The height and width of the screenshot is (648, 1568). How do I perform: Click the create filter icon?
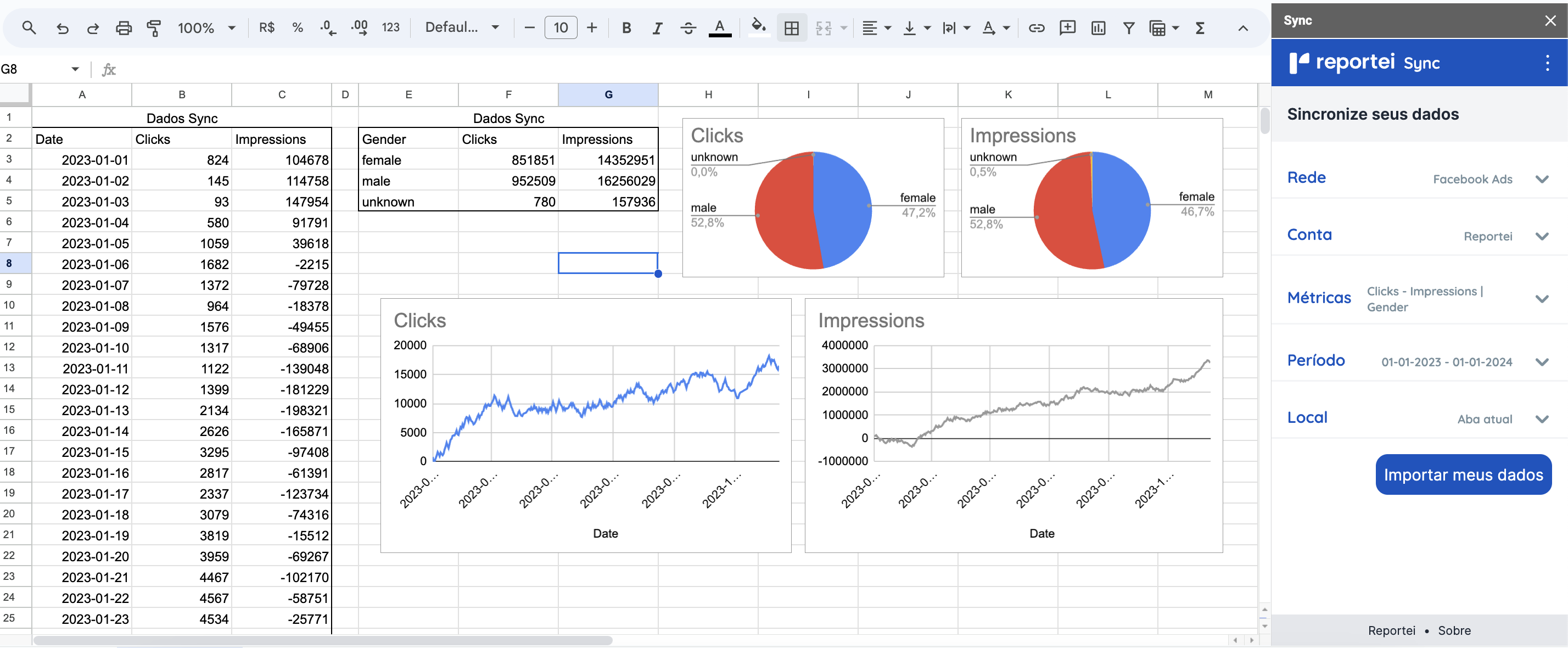1128,27
